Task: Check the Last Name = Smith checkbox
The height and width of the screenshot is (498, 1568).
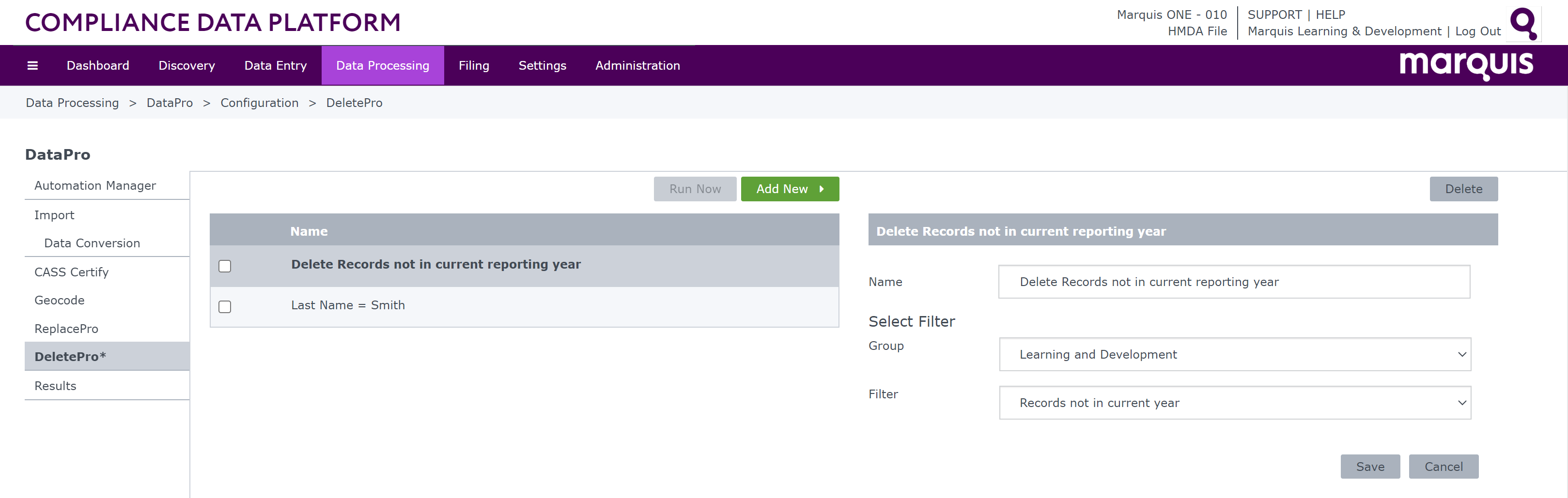Action: 225,307
